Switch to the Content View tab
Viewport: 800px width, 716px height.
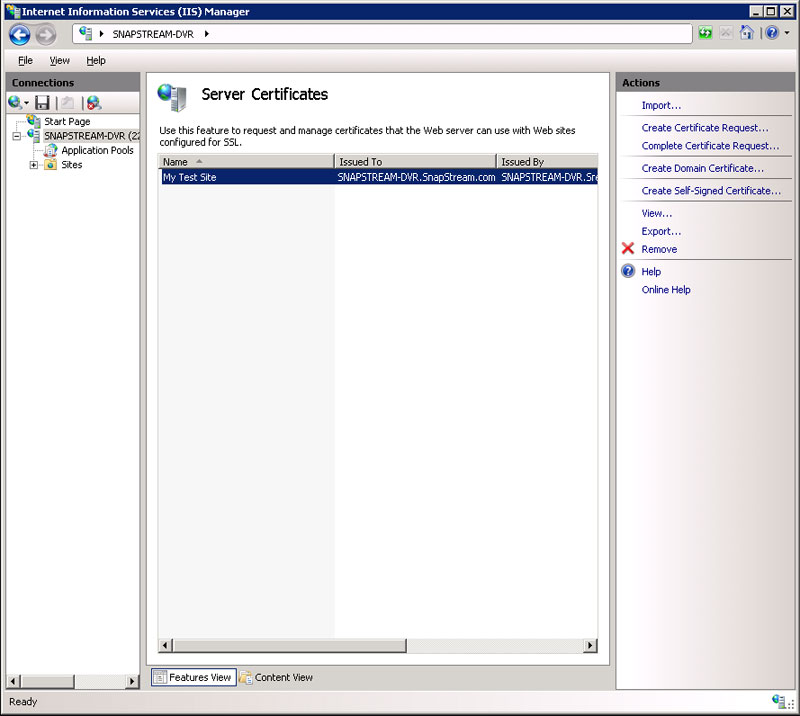(x=277, y=677)
